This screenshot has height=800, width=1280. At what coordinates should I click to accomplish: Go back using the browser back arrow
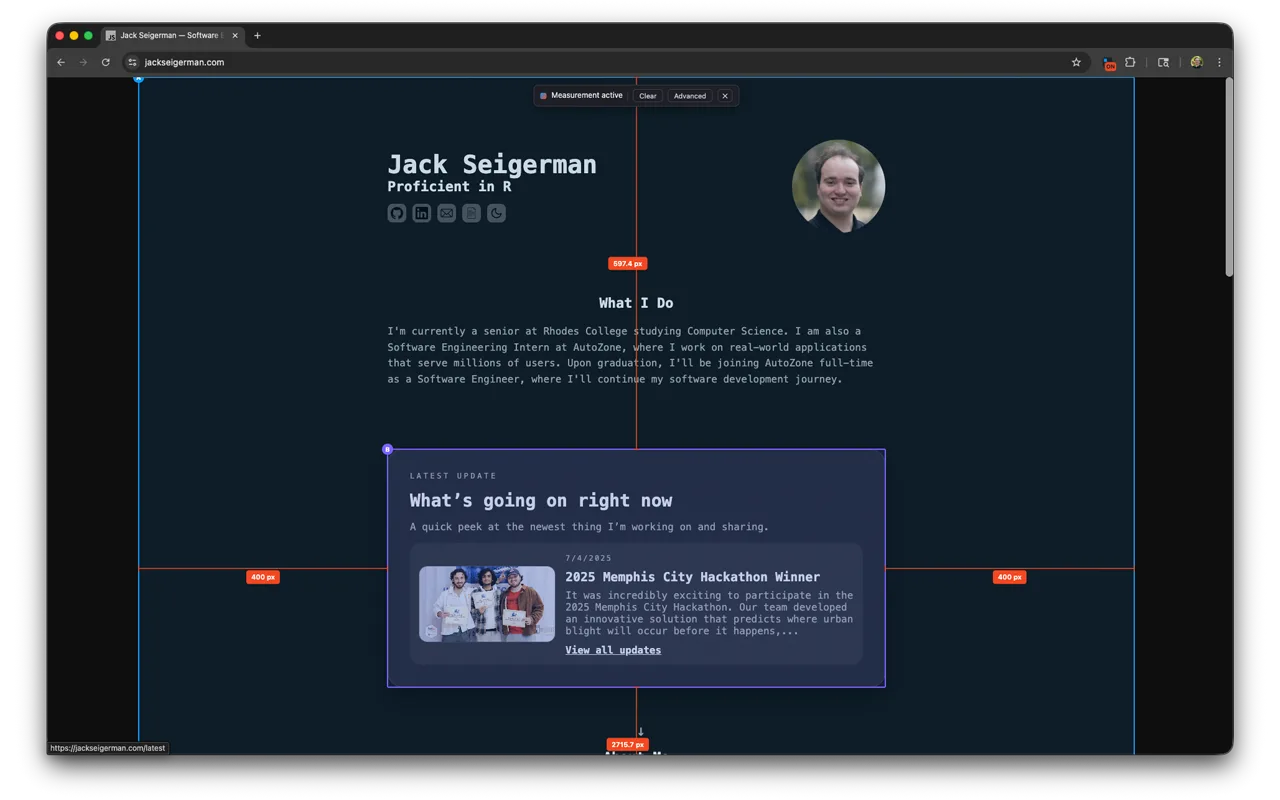[61, 62]
